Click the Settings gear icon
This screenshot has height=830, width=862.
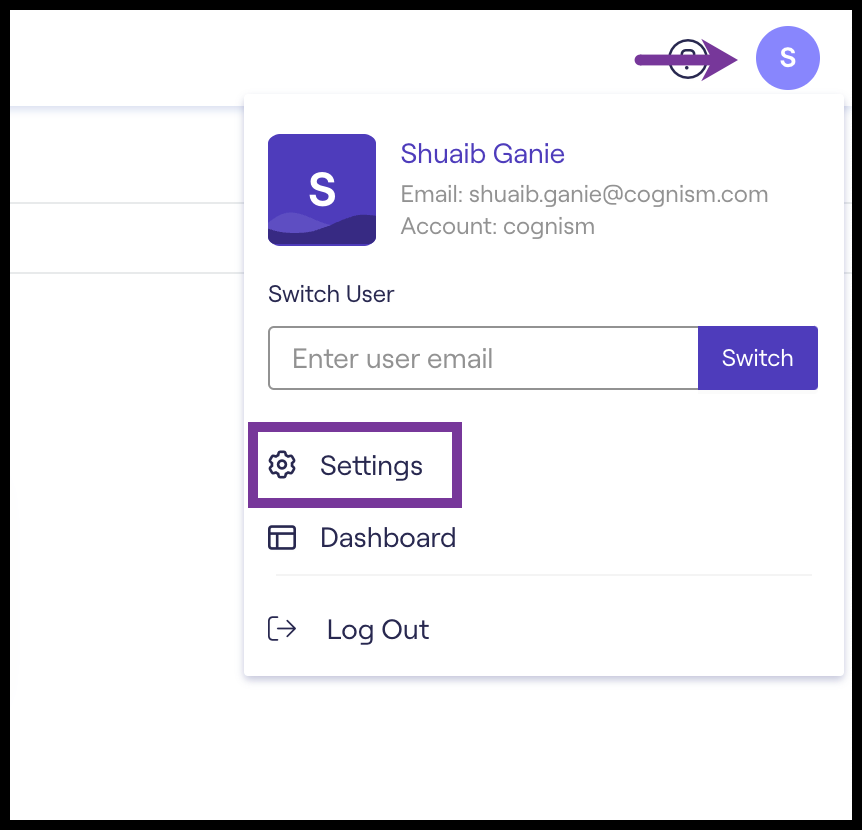click(x=282, y=465)
